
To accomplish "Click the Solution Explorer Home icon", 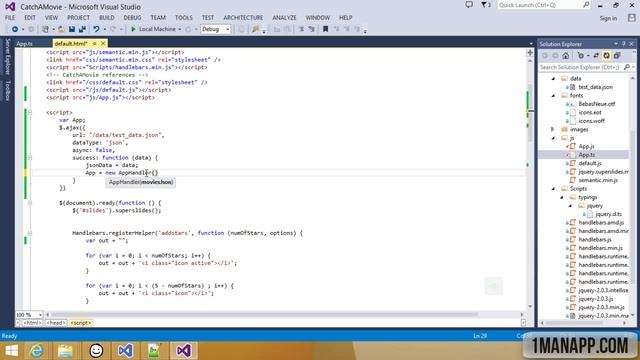I will [565, 56].
